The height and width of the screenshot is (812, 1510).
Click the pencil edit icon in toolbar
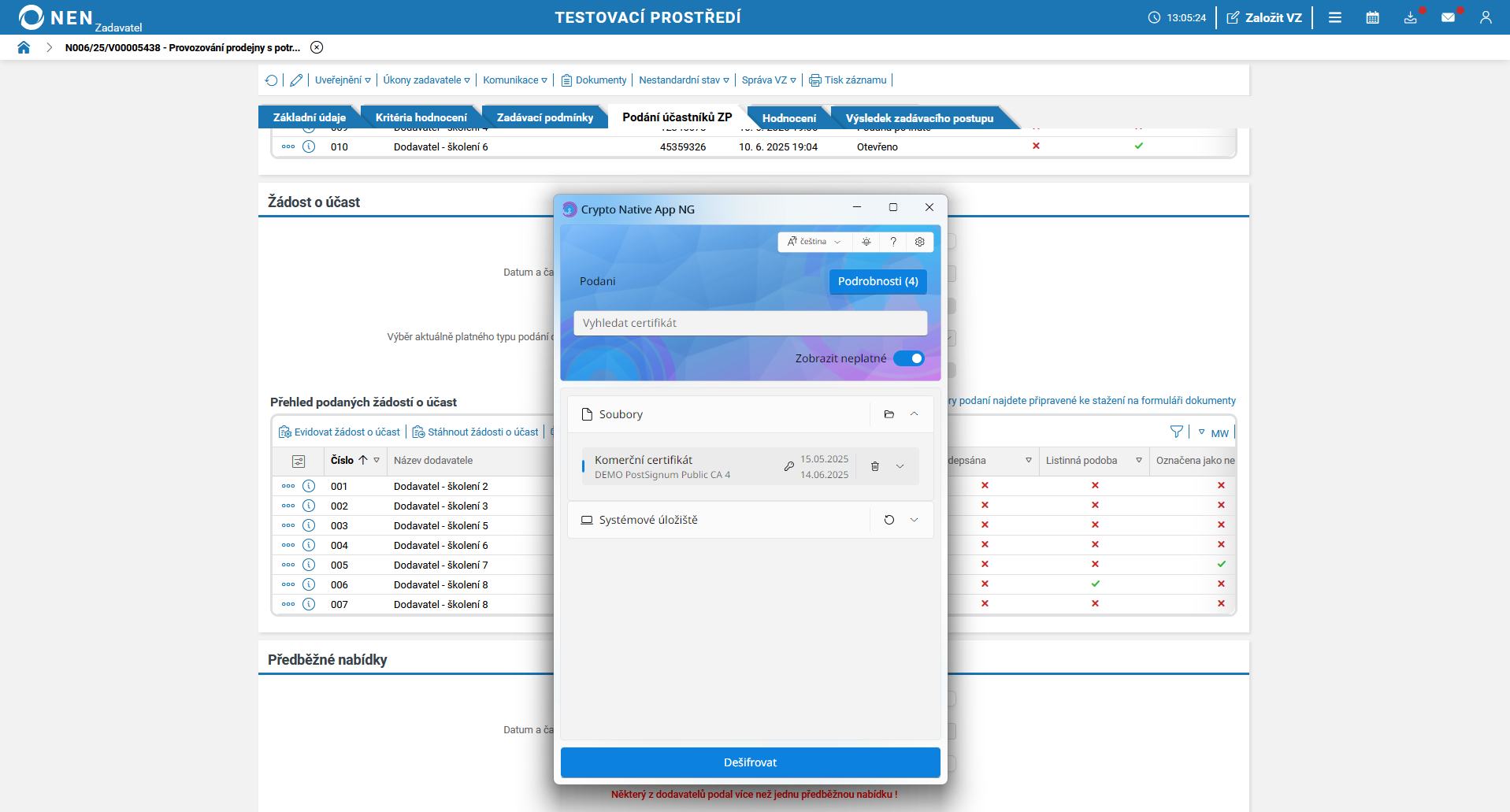(296, 80)
